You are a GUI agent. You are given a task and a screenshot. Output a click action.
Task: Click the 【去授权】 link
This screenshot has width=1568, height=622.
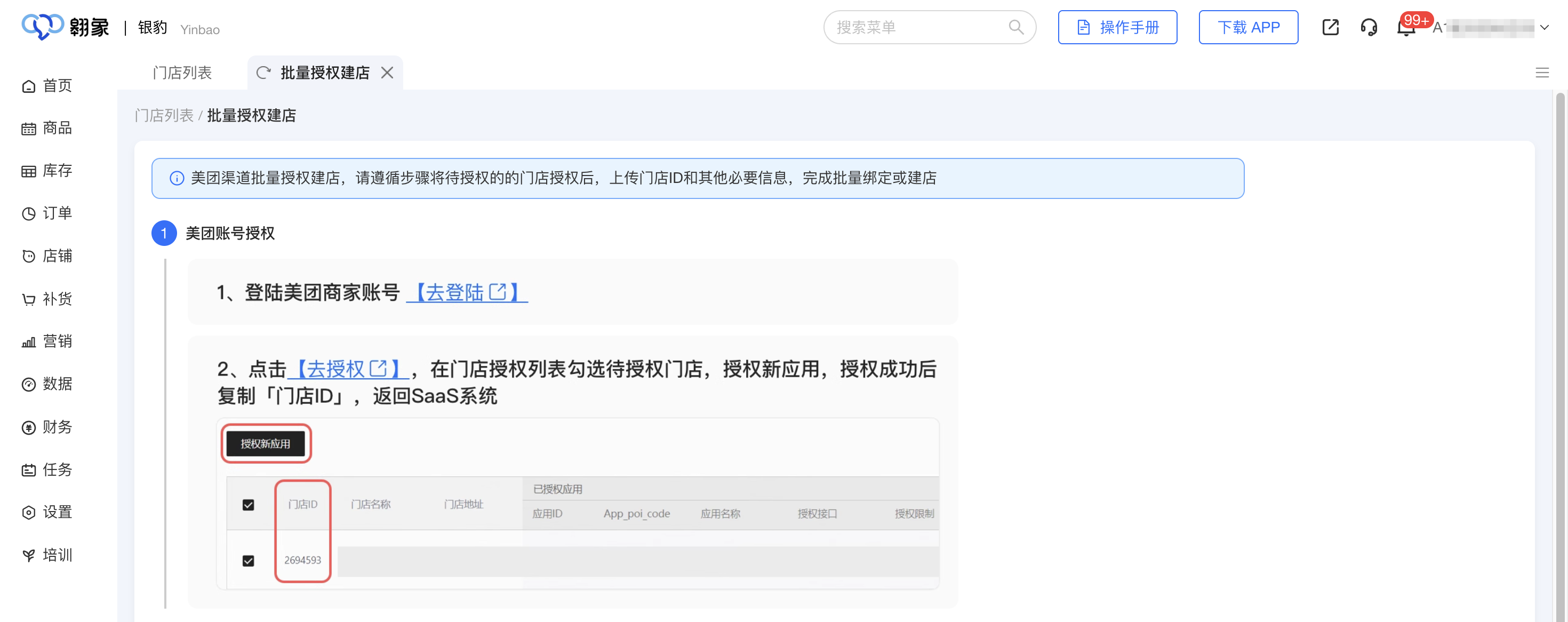(x=348, y=369)
